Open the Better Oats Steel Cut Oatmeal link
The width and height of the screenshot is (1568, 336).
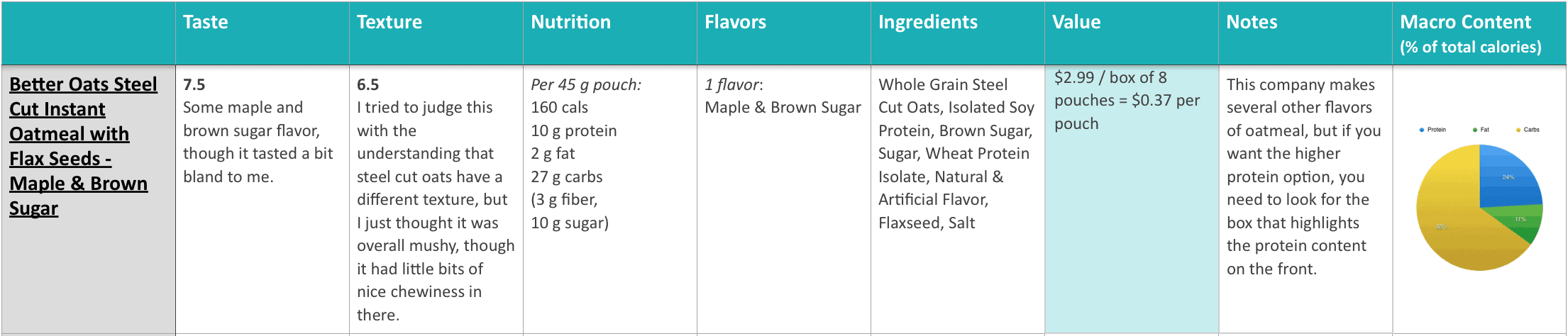point(83,146)
